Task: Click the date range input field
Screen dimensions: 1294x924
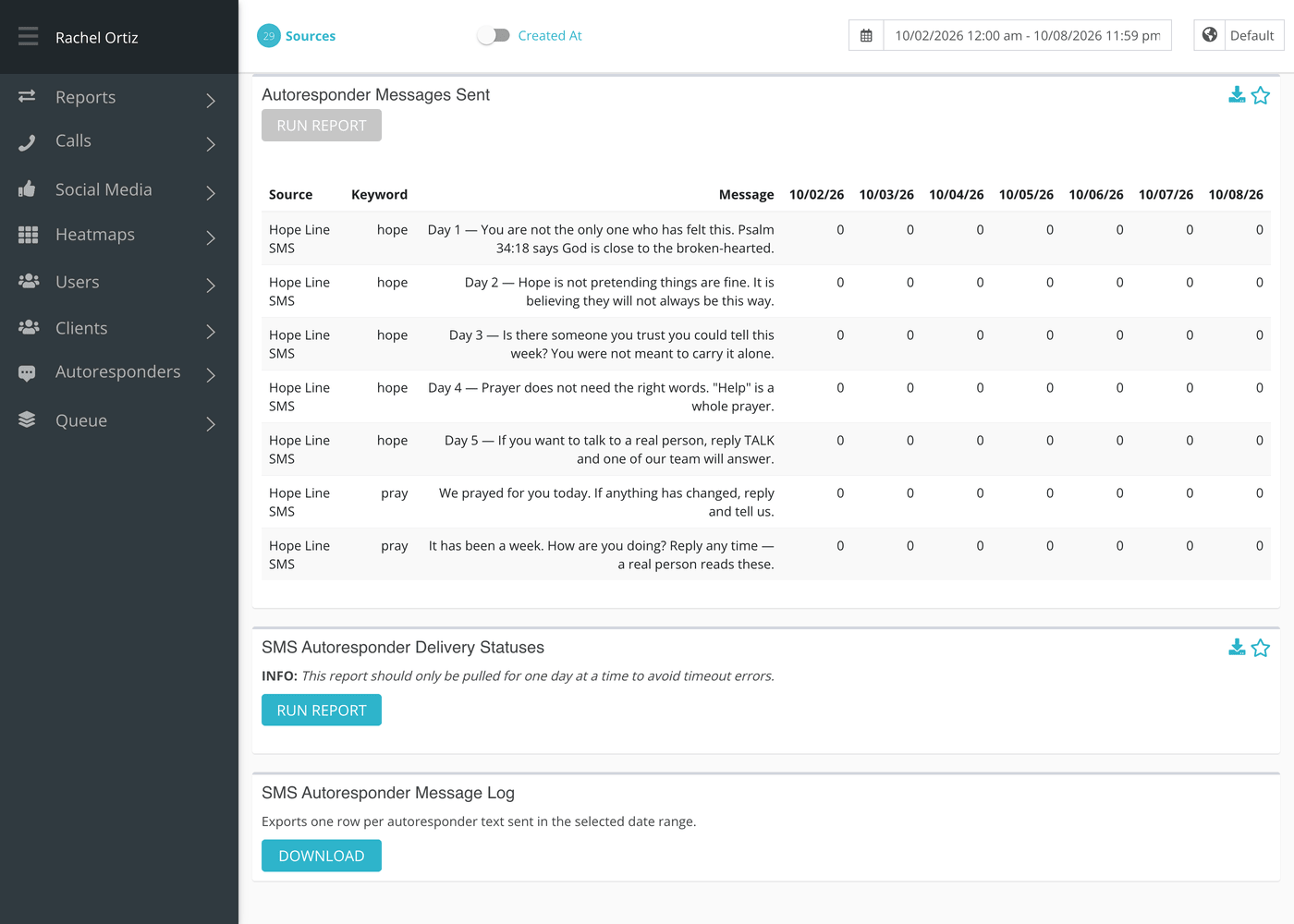Action: tap(1028, 35)
